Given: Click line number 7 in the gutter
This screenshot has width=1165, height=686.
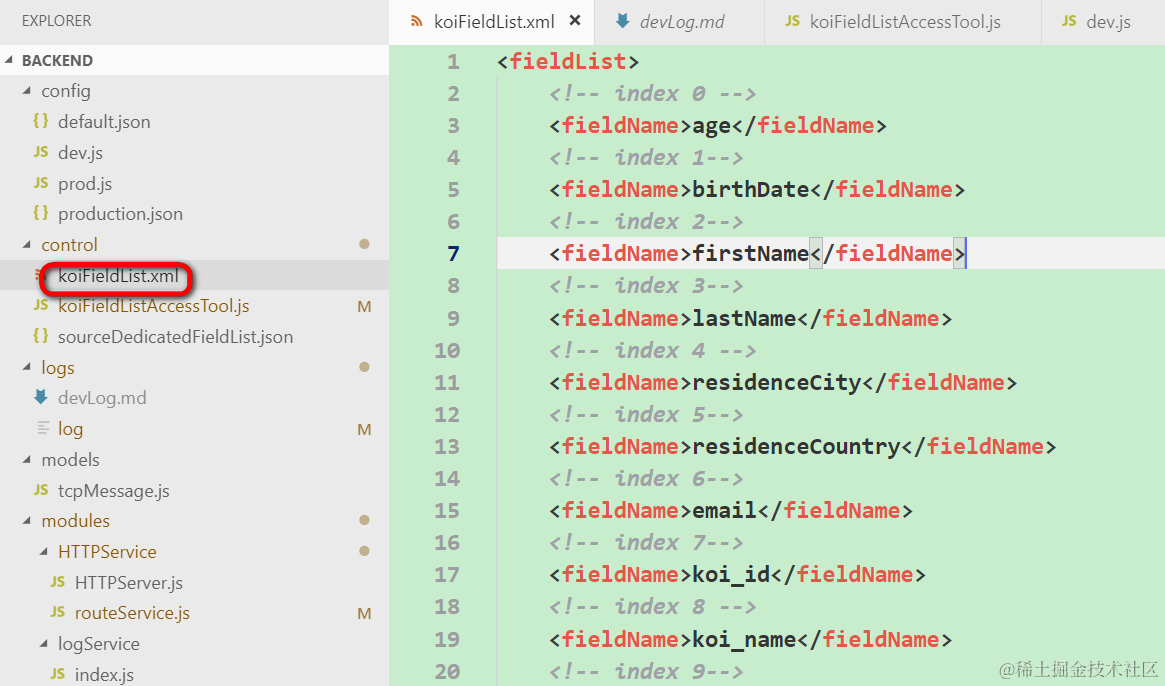Looking at the screenshot, I should [453, 254].
